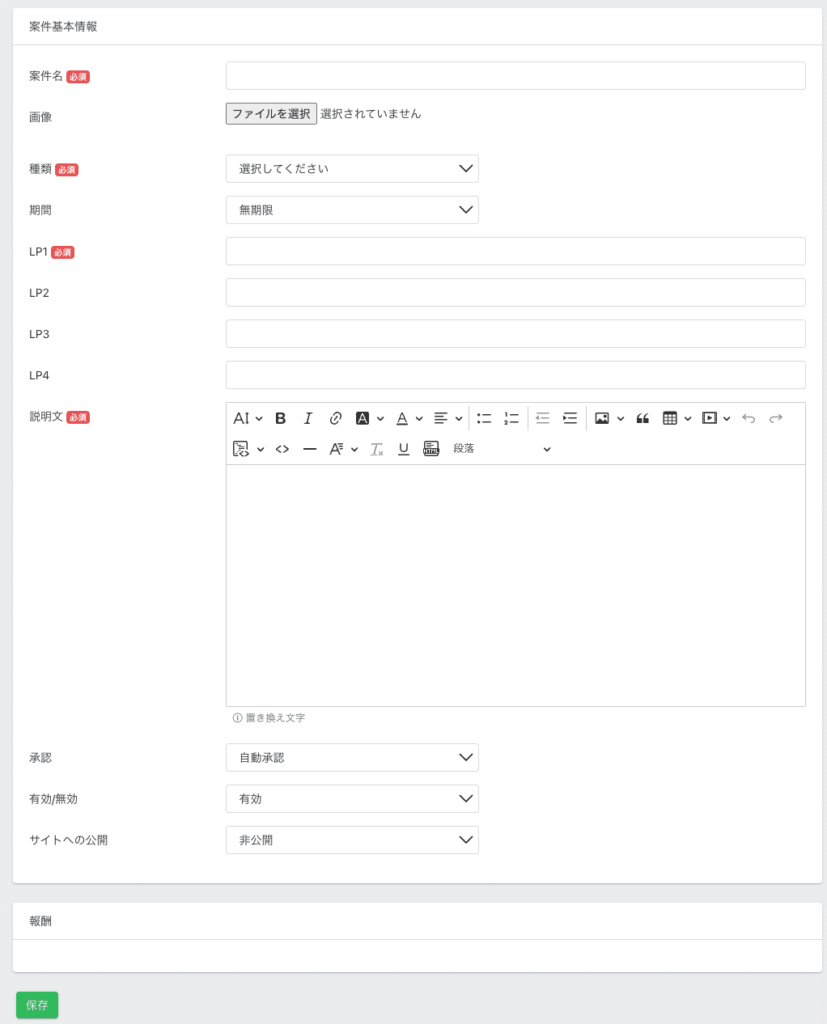Image resolution: width=827 pixels, height=1024 pixels.
Task: Insert a table in the editor
Action: click(x=670, y=419)
